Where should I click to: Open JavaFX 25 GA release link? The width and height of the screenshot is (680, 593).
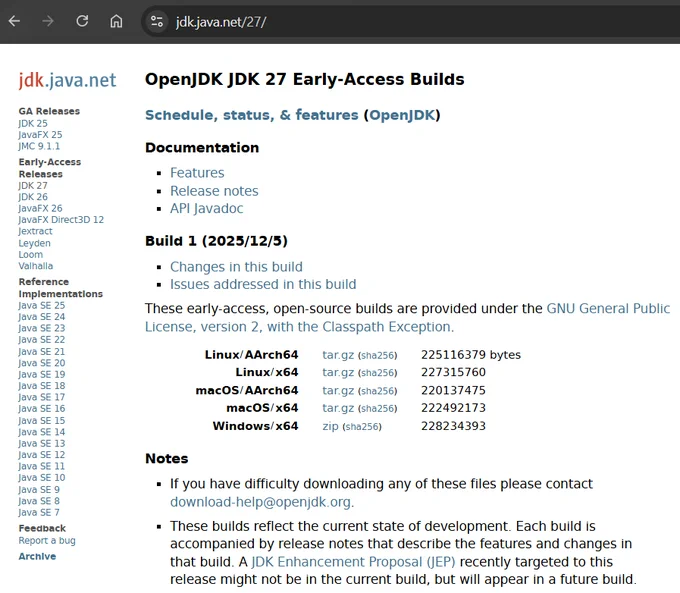pyautogui.click(x=40, y=135)
